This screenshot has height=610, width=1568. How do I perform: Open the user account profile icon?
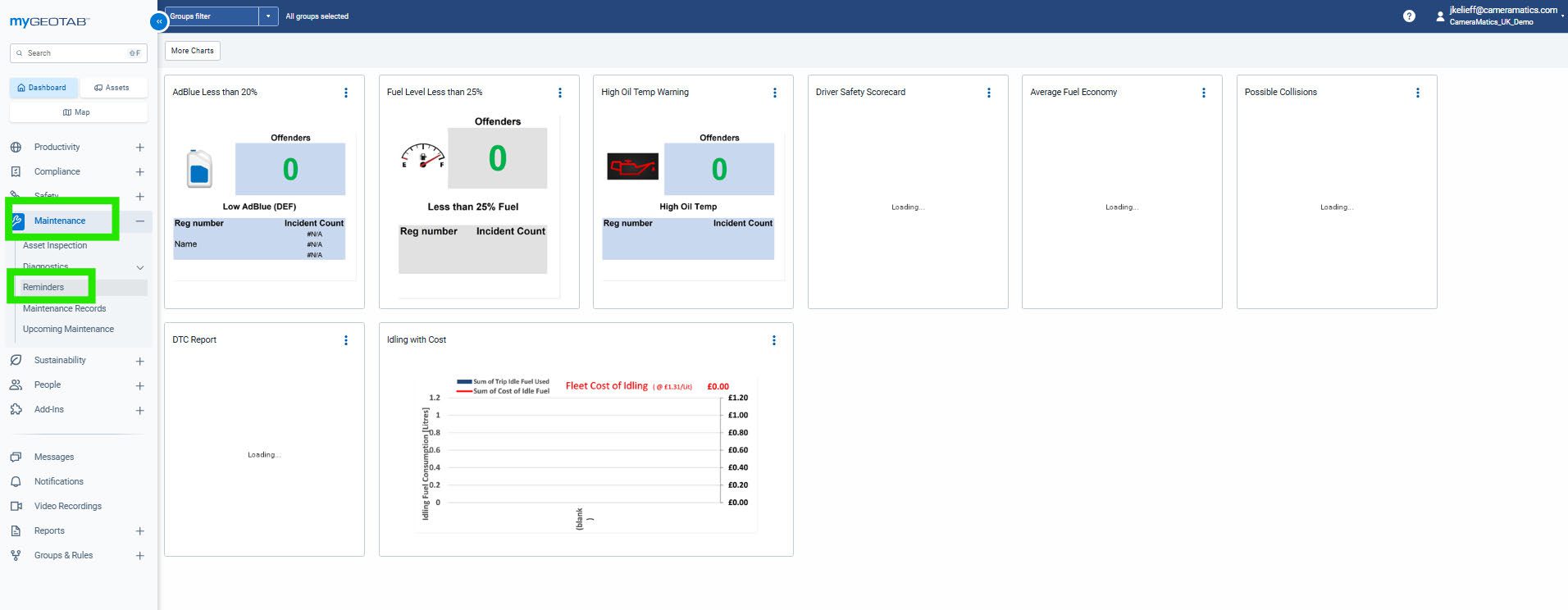(x=1439, y=16)
